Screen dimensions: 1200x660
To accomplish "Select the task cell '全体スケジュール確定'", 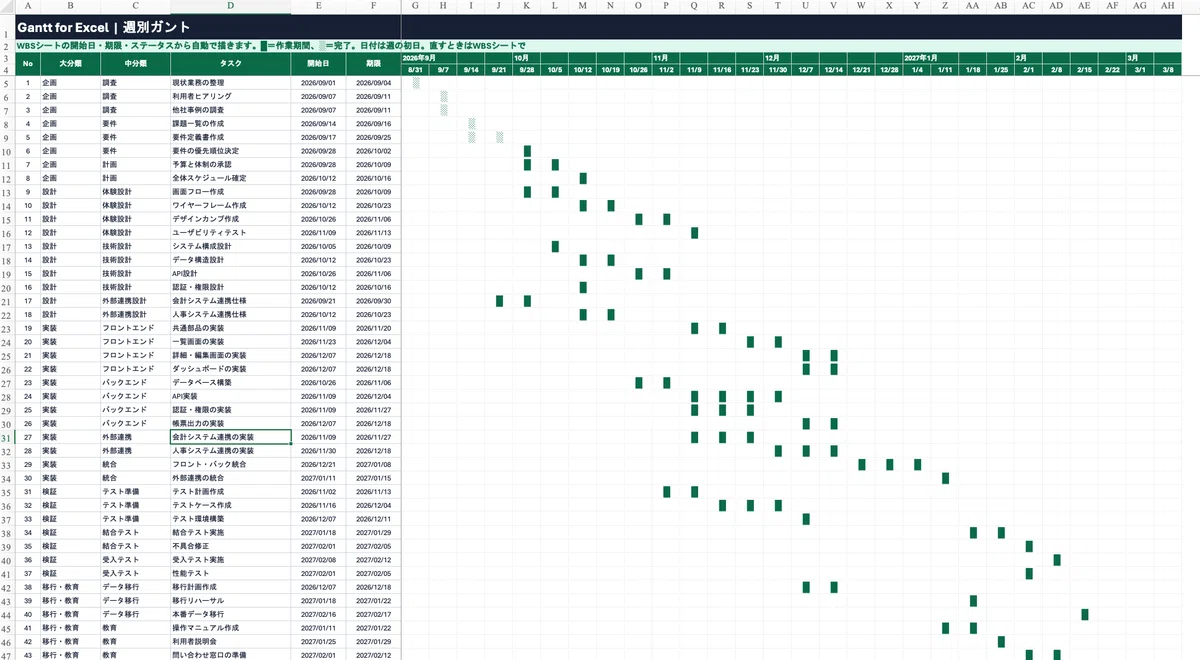I will point(231,178).
